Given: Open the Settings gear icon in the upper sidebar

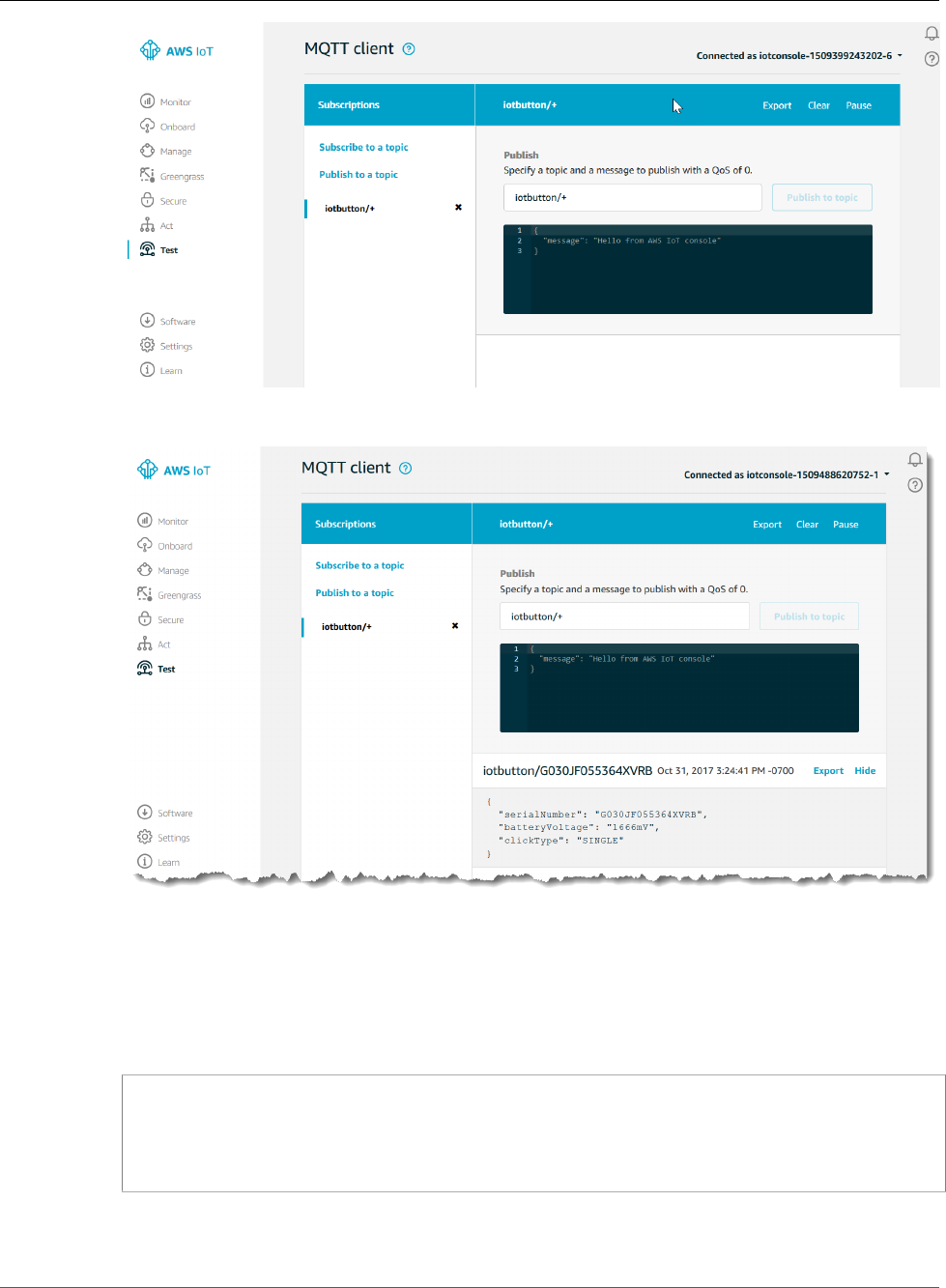Looking at the screenshot, I should 147,345.
